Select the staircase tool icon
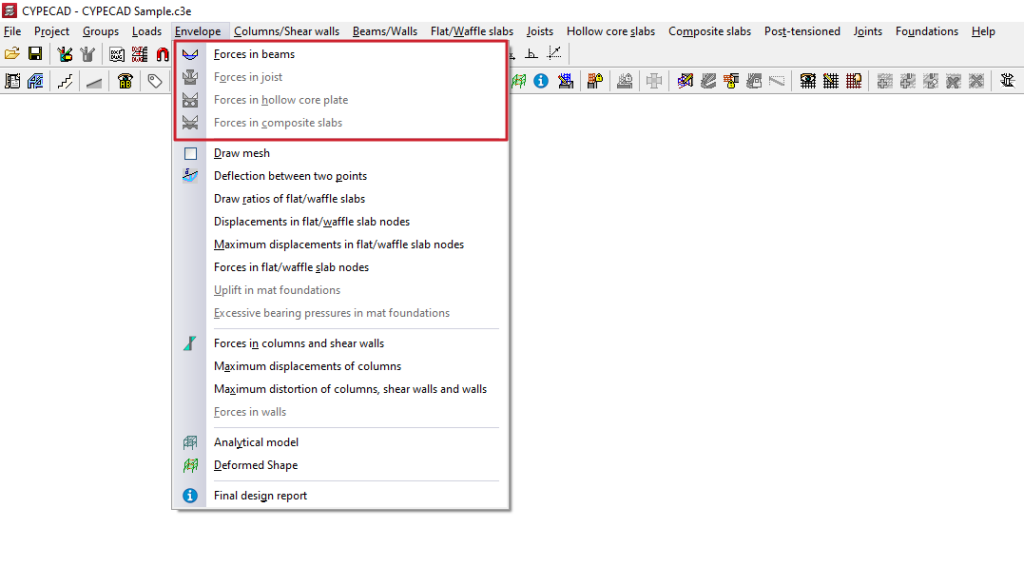Screen dimensions: 1024x567 [65, 81]
